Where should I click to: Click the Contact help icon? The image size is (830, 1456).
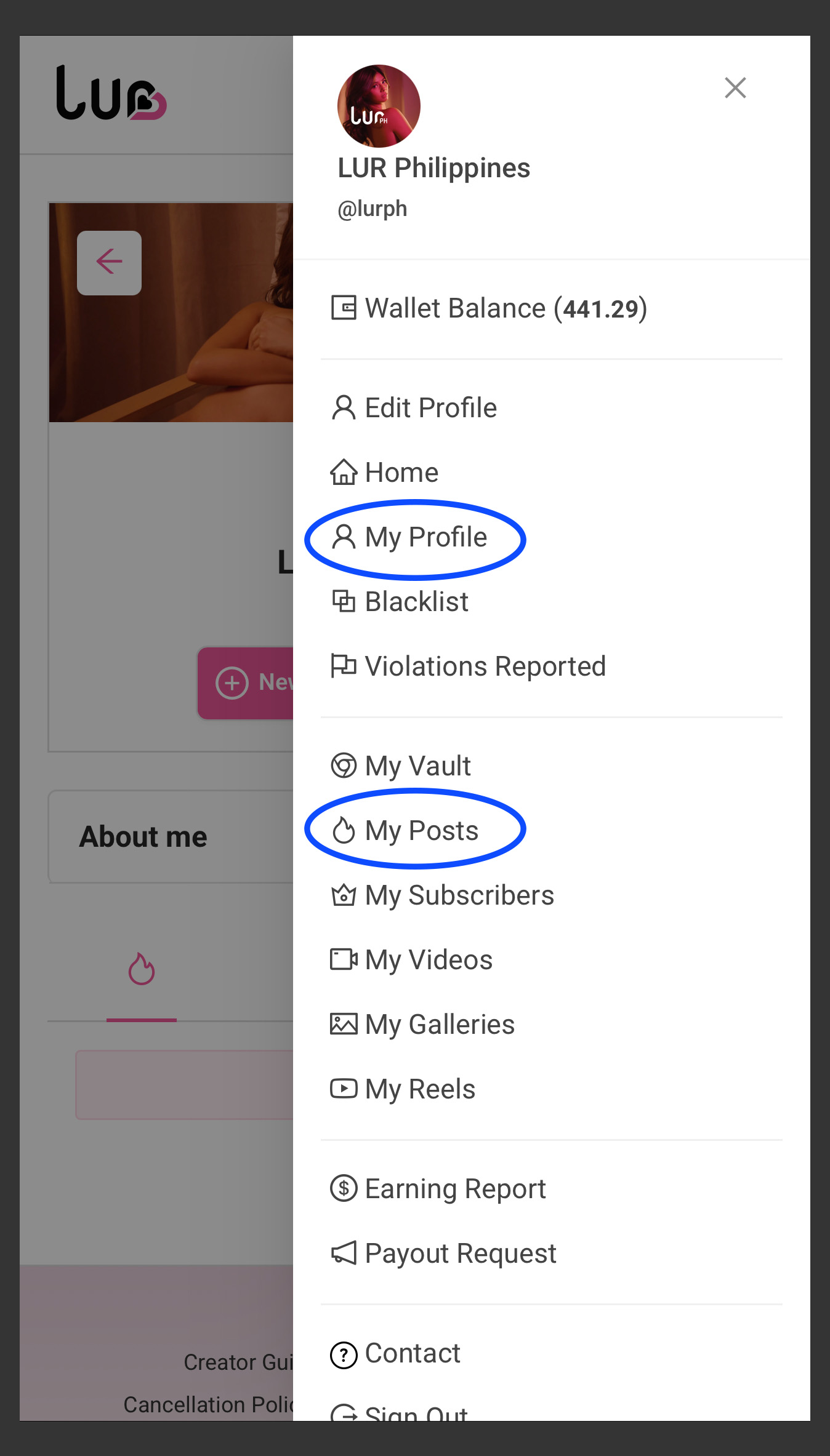click(x=344, y=1355)
